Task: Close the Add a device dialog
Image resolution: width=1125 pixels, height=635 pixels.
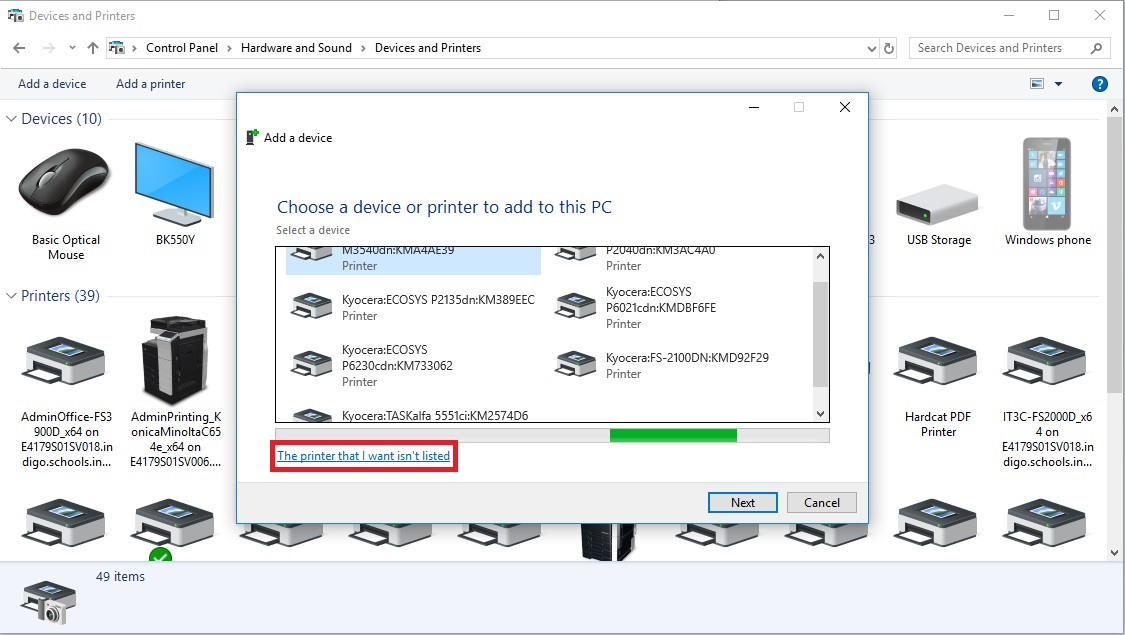Action: (844, 108)
